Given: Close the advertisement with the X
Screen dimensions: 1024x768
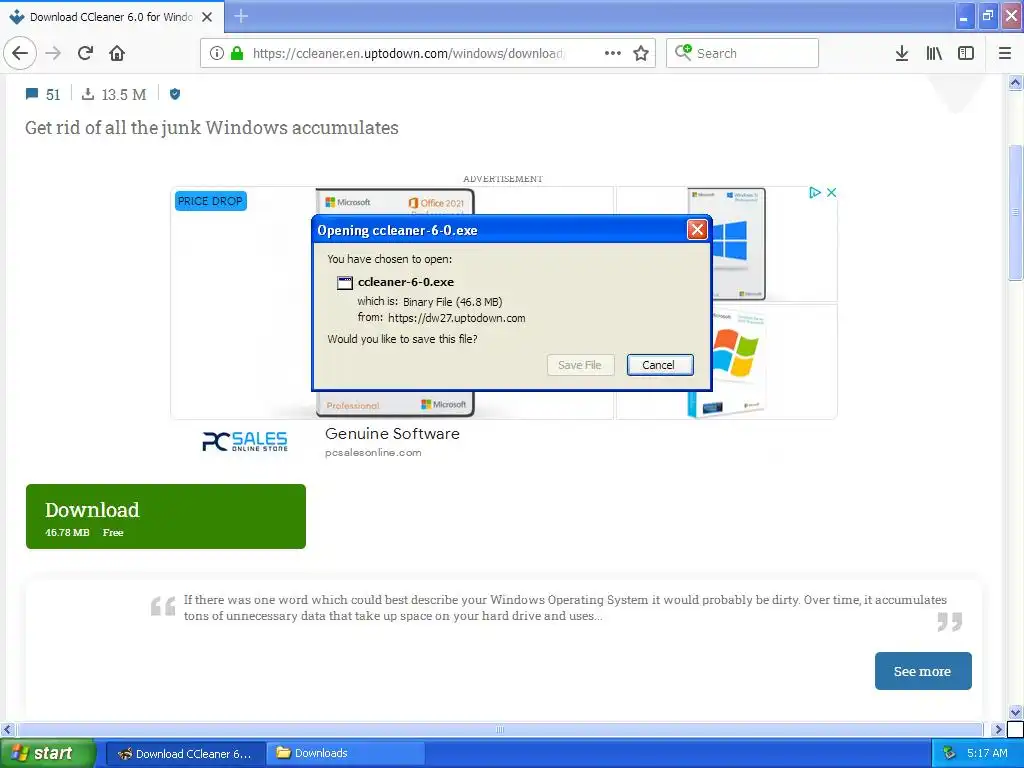Looking at the screenshot, I should 831,193.
